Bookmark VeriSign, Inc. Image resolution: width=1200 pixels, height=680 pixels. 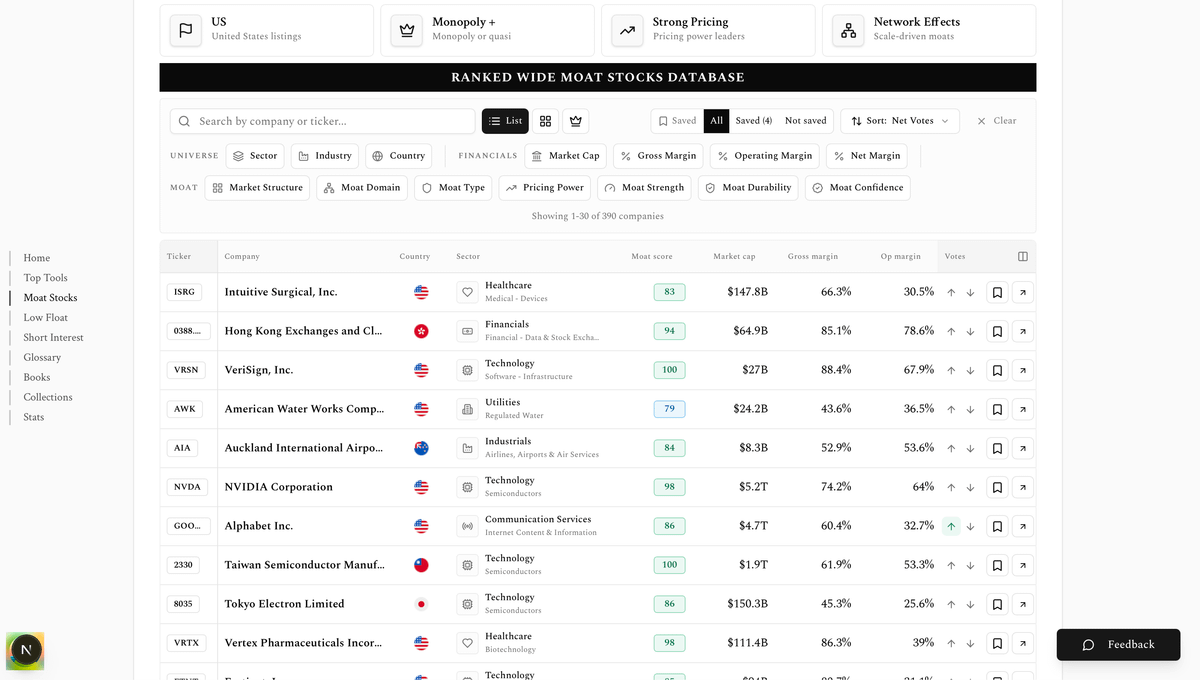(x=997, y=370)
